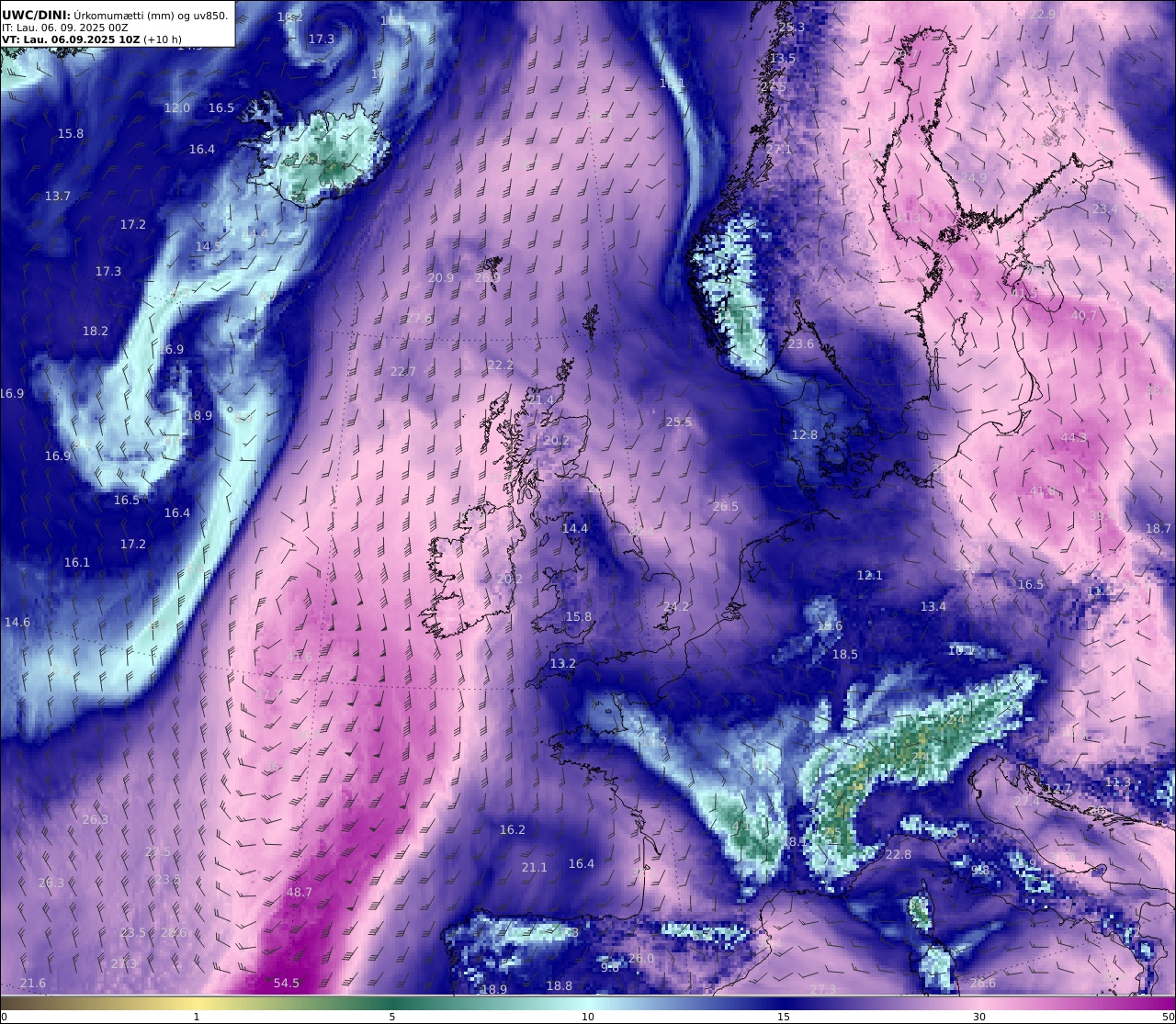
Task: Click the 'IT: Lau. 06. 09. 2025 00Z' line
Action: pyautogui.click(x=63, y=28)
